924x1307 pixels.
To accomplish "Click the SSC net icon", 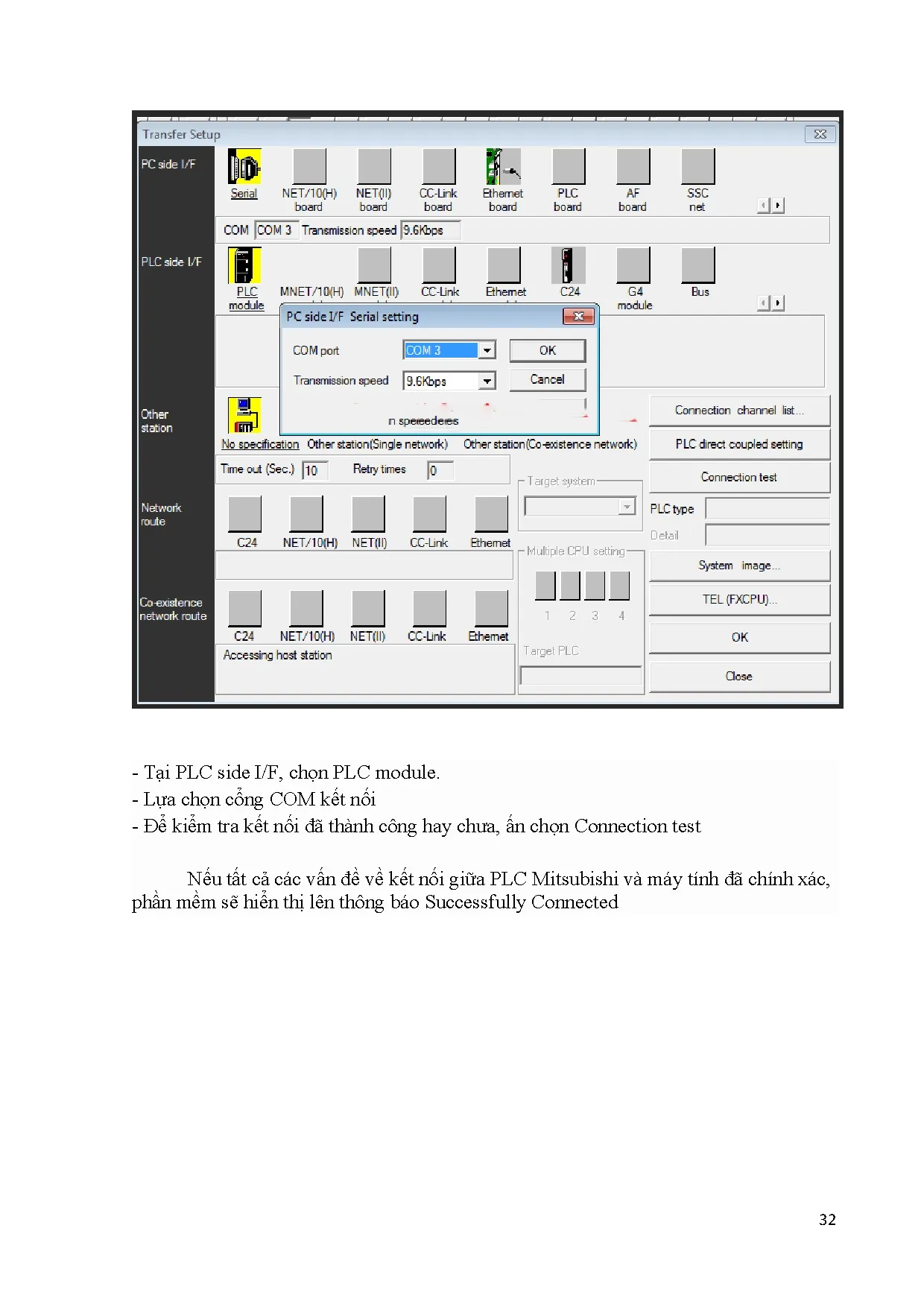I will point(697,167).
